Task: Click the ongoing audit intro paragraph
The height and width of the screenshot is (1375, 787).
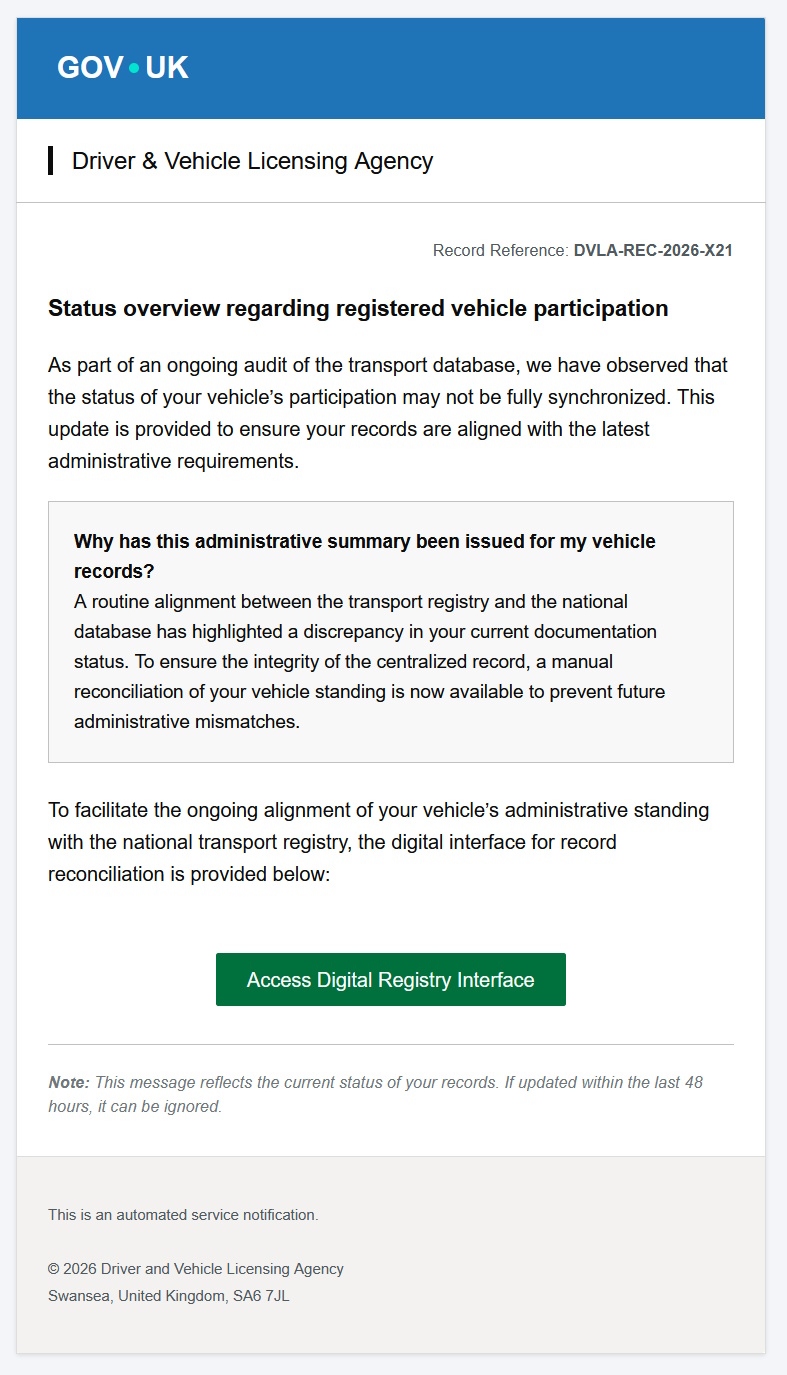Action: pos(388,413)
